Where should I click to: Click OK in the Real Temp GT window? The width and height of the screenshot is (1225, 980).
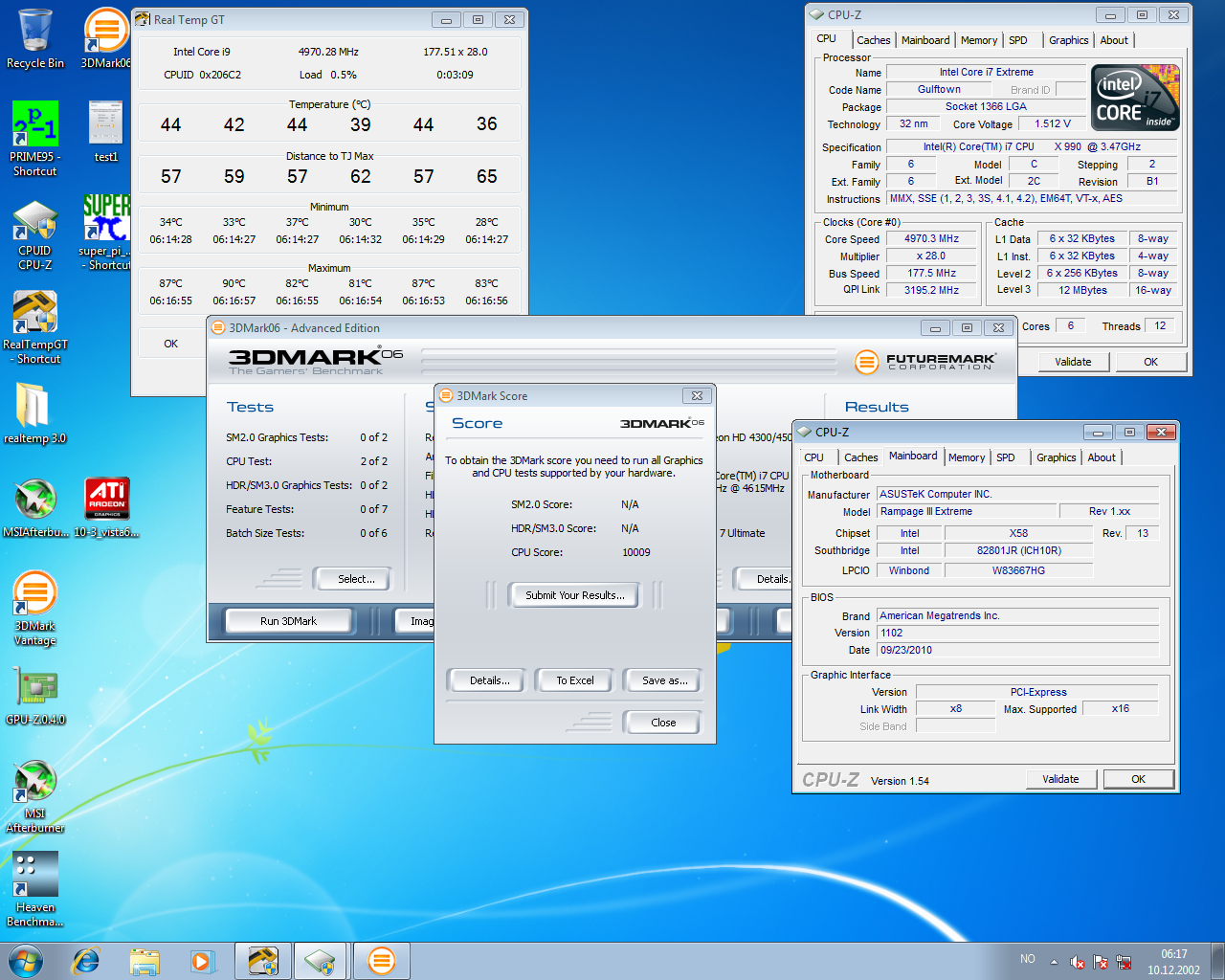click(170, 344)
